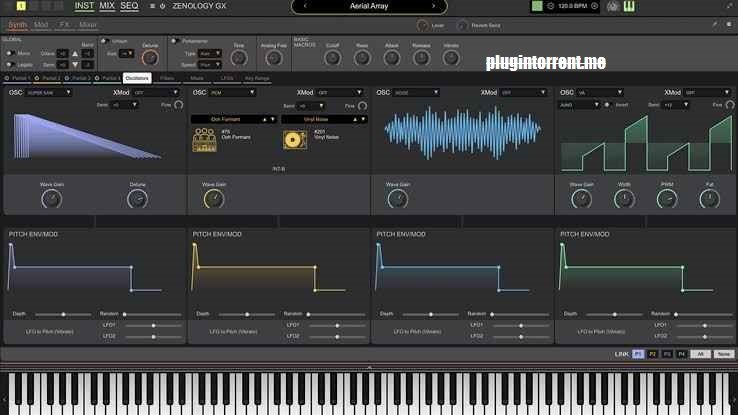This screenshot has width=738, height=415.
Task: Click the PWM knob of fourth oscillator
Action: tap(667, 199)
